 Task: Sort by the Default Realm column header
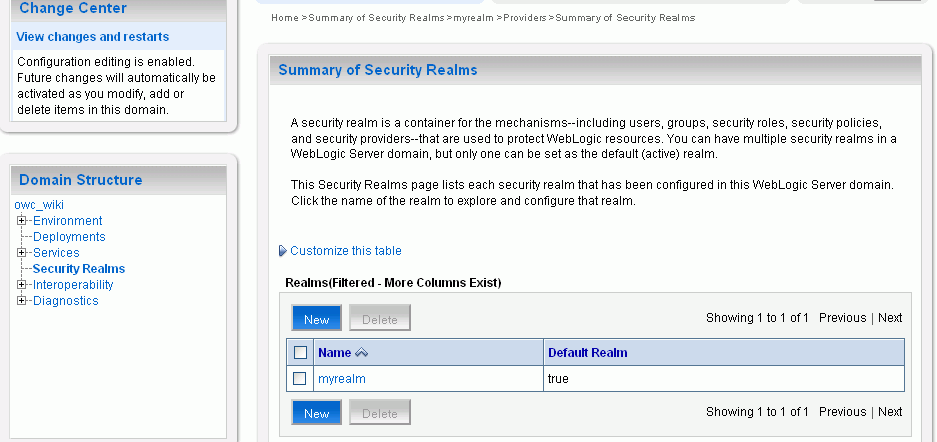(588, 352)
